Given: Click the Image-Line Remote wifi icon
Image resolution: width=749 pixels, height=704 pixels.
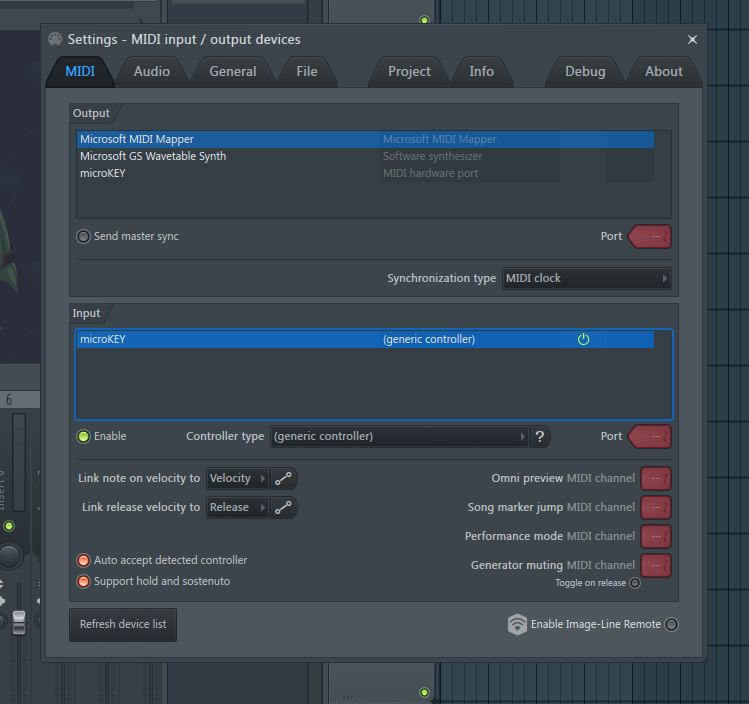Looking at the screenshot, I should click(x=517, y=624).
